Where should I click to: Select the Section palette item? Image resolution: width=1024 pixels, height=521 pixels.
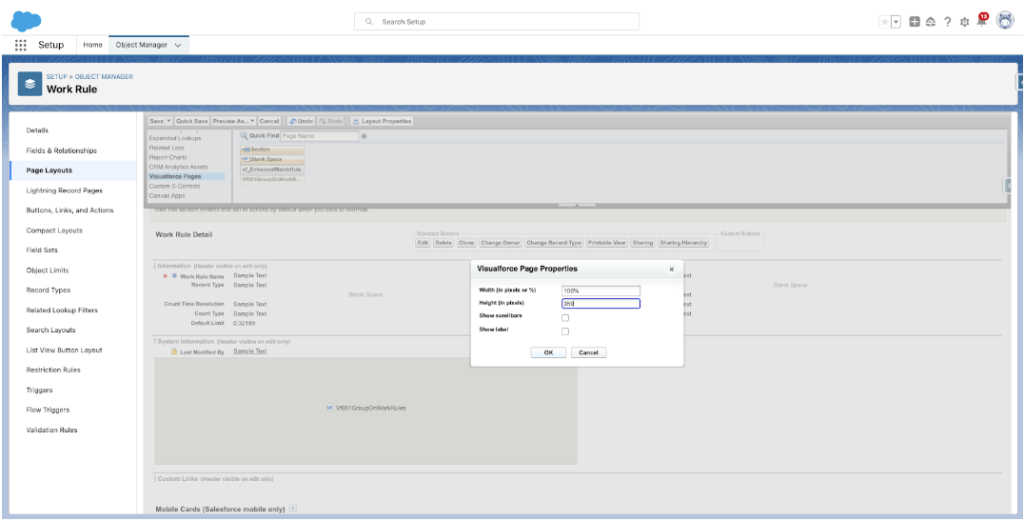tap(272, 150)
